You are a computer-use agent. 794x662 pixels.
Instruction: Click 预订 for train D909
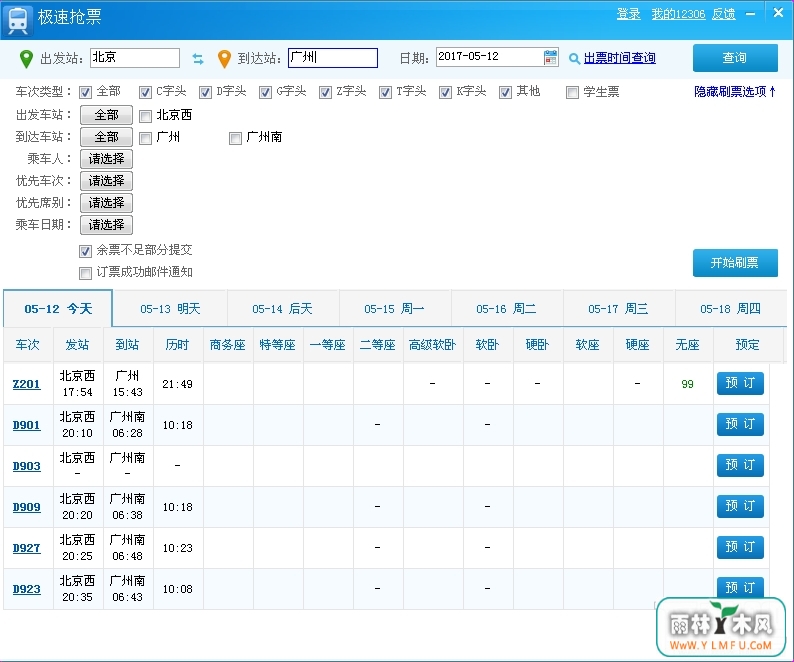(740, 507)
